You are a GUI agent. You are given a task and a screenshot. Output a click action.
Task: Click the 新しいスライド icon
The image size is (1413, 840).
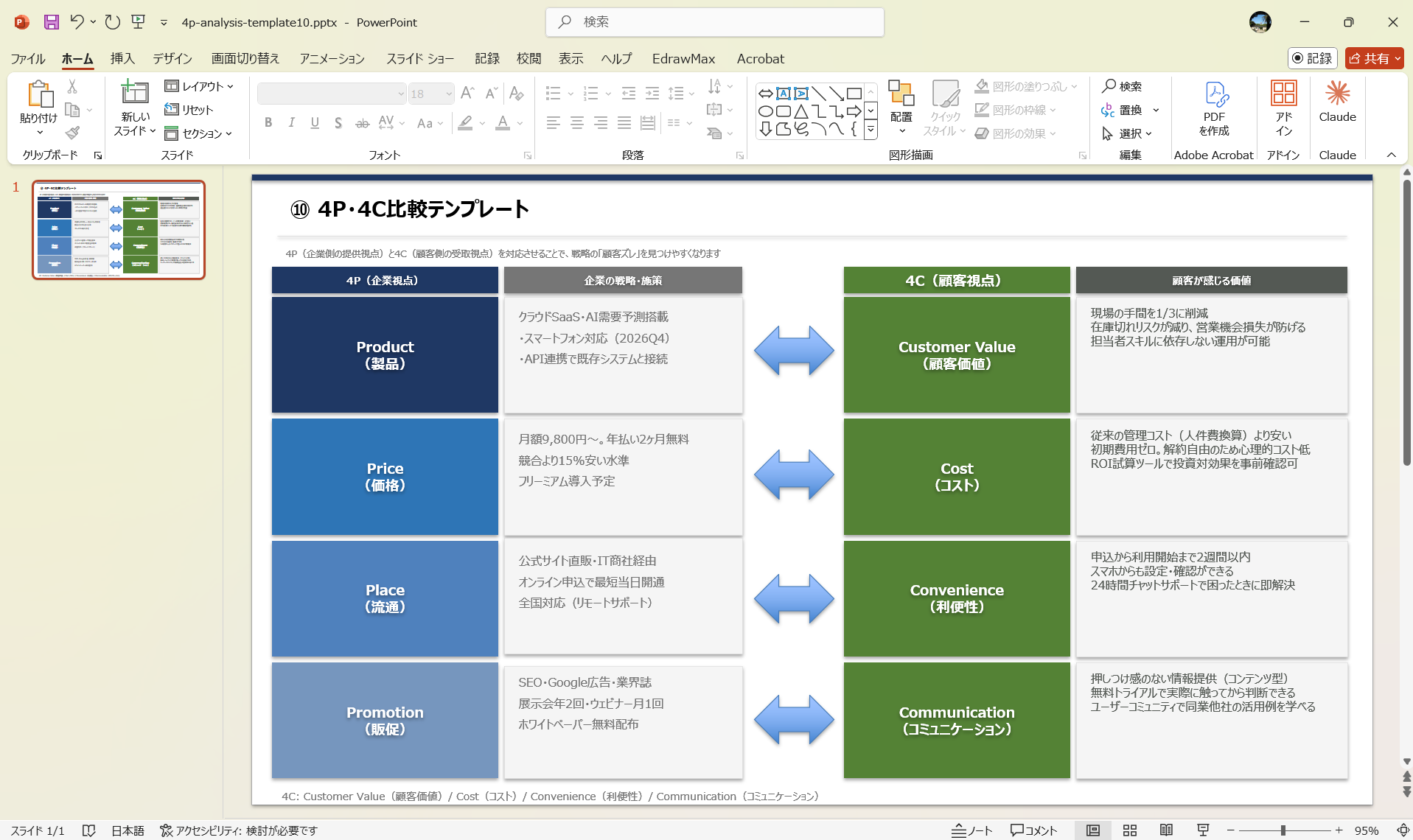(x=135, y=92)
